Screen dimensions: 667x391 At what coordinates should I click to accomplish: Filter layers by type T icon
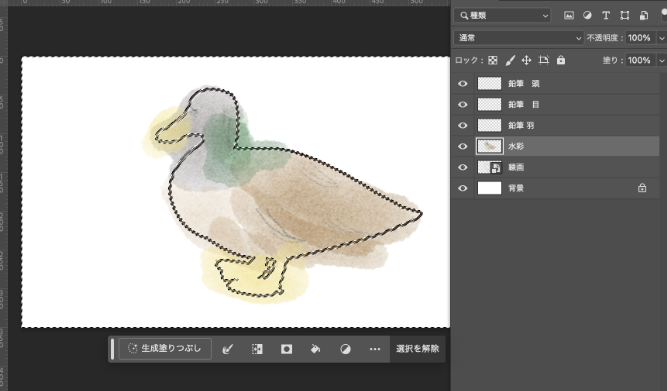click(606, 16)
